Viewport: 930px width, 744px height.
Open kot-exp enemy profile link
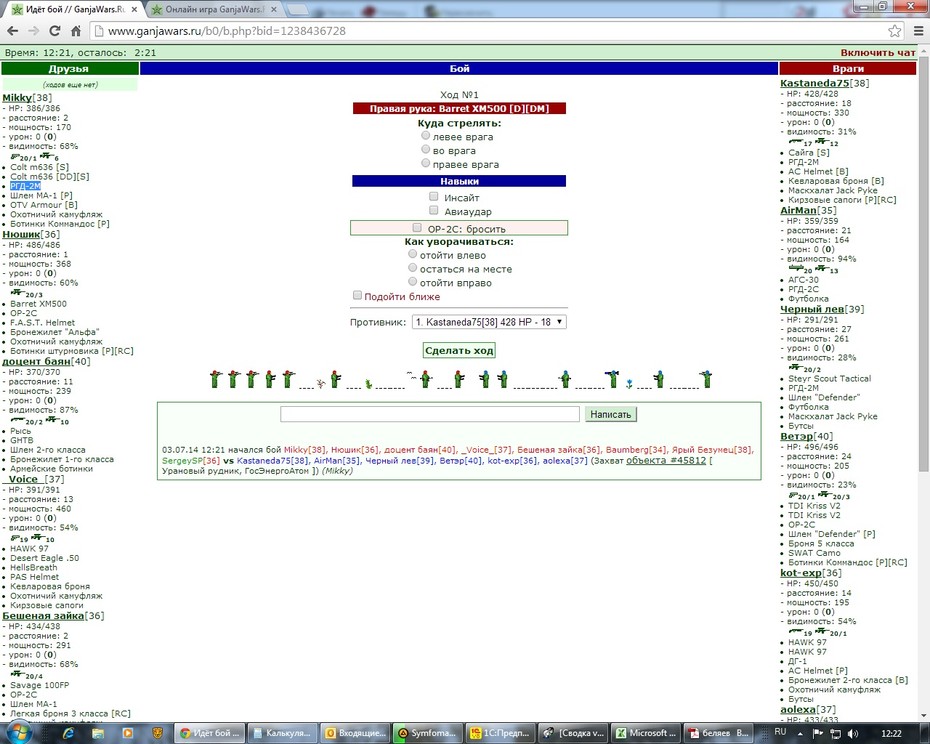pos(801,573)
